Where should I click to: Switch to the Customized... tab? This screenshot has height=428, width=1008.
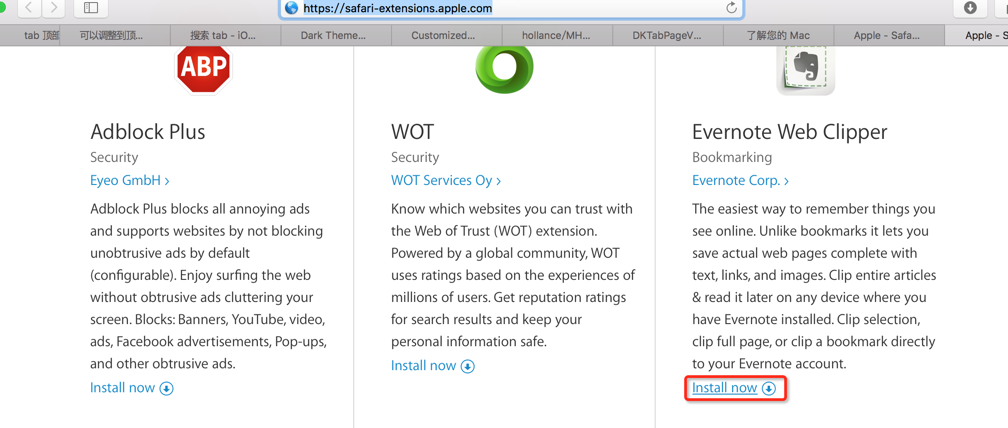443,35
